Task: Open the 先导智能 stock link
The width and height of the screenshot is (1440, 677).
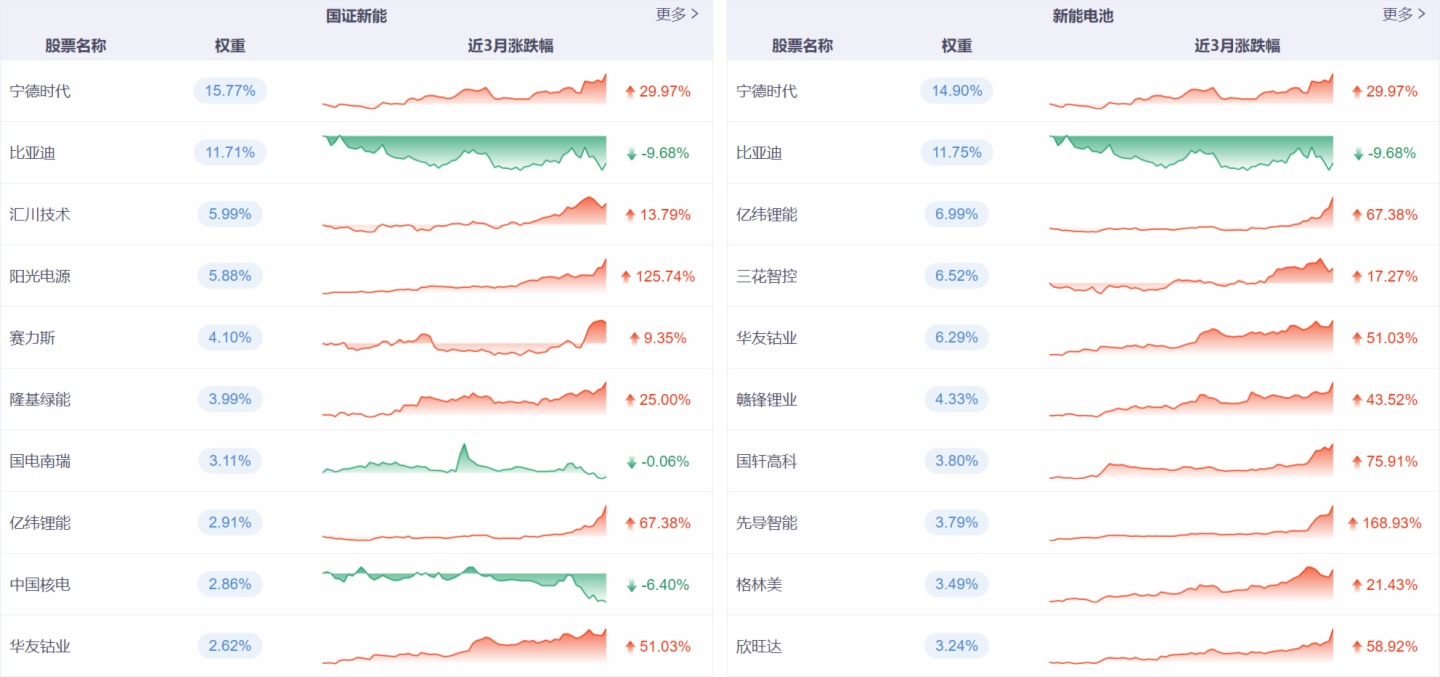Action: (767, 523)
